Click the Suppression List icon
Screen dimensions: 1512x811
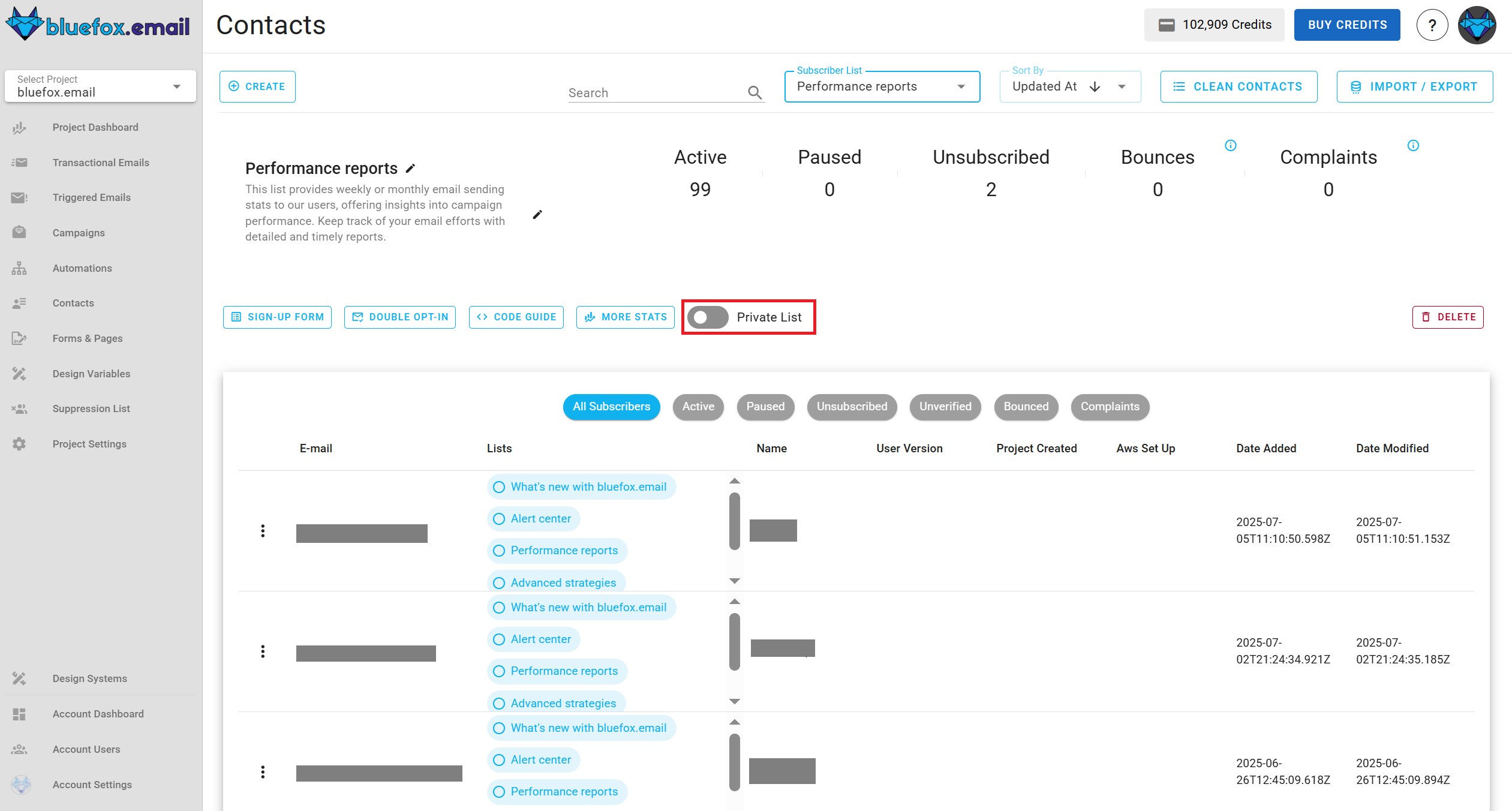point(19,408)
